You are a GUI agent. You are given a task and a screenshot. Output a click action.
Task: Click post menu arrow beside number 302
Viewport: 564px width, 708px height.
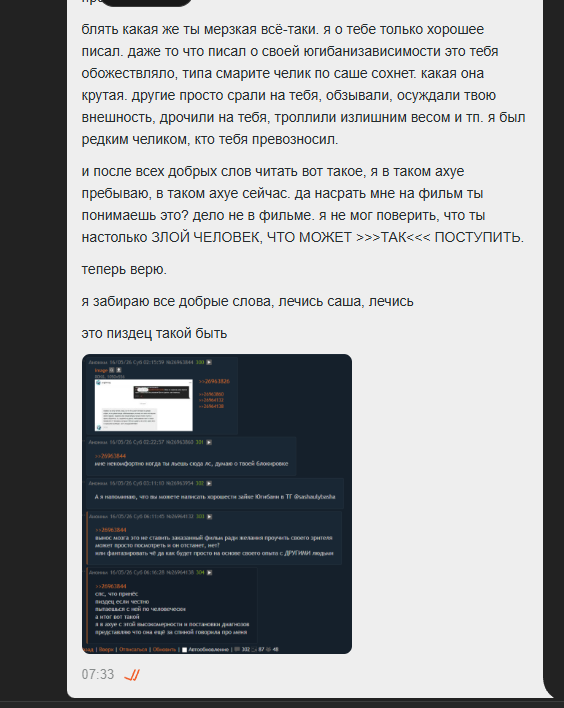click(209, 484)
